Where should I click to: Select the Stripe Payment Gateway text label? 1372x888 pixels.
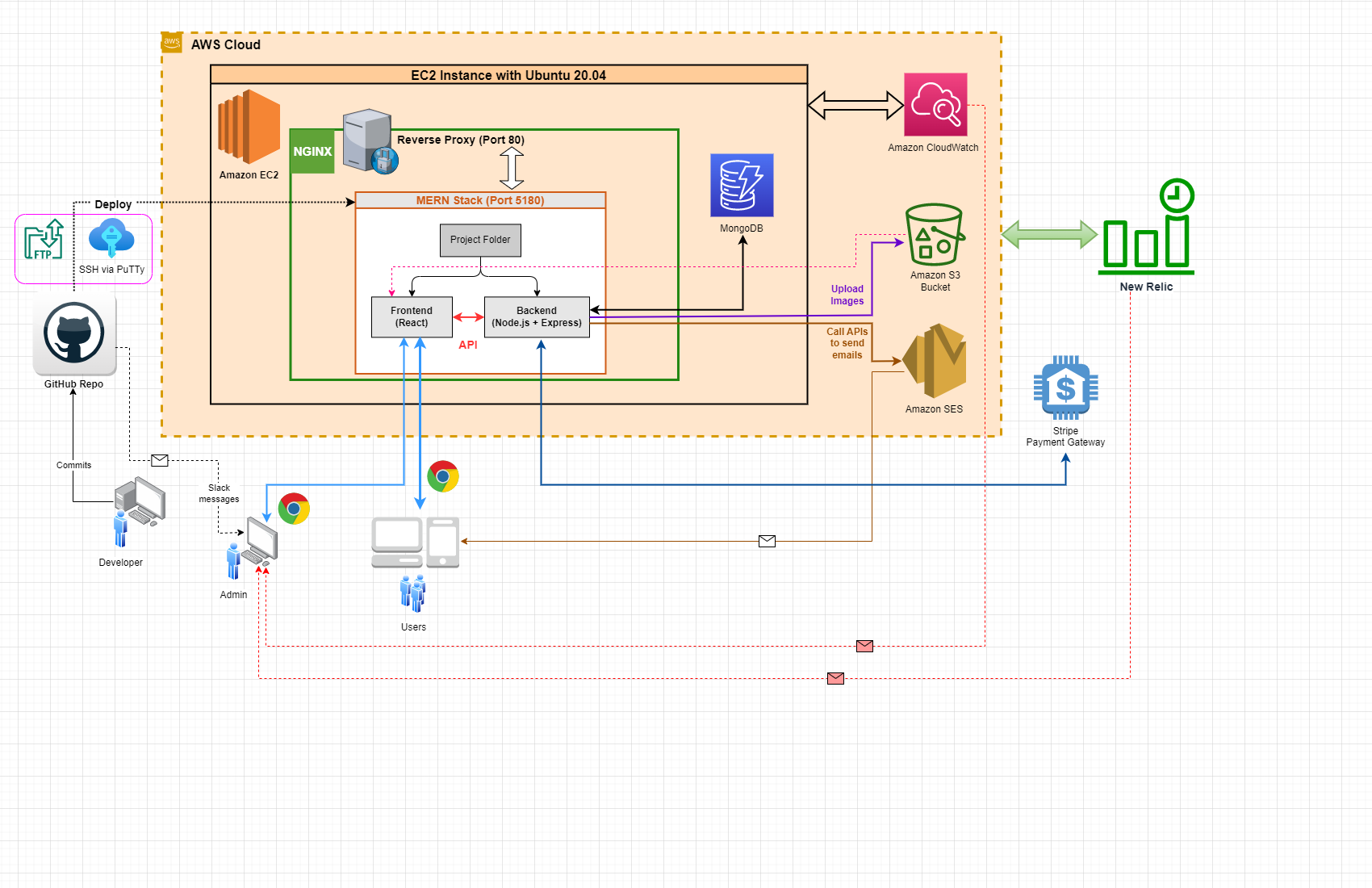tap(1066, 437)
